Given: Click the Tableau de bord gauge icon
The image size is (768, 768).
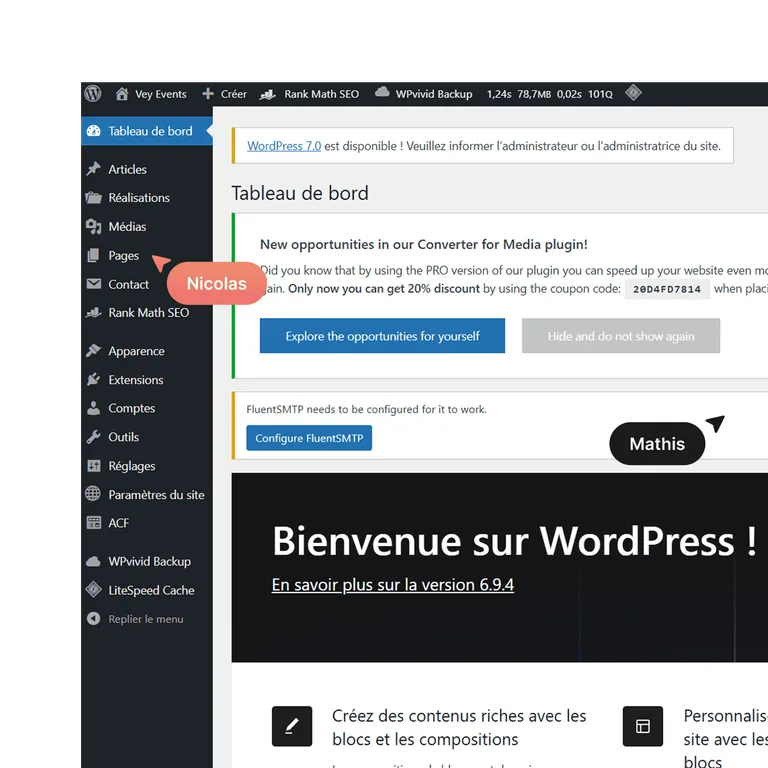Looking at the screenshot, I should 94,131.
